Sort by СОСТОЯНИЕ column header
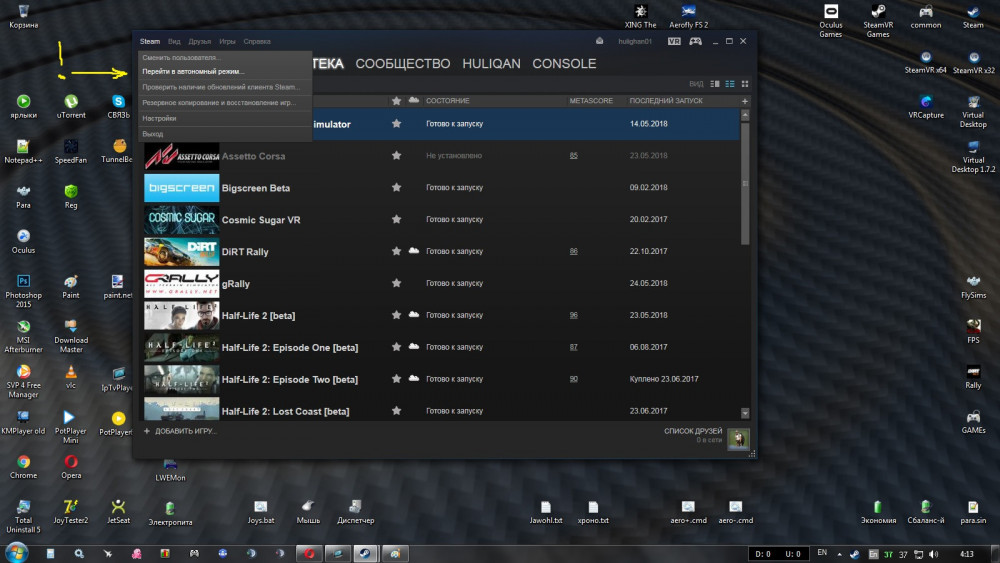Screen dimensions: 1000x563 tap(448, 101)
